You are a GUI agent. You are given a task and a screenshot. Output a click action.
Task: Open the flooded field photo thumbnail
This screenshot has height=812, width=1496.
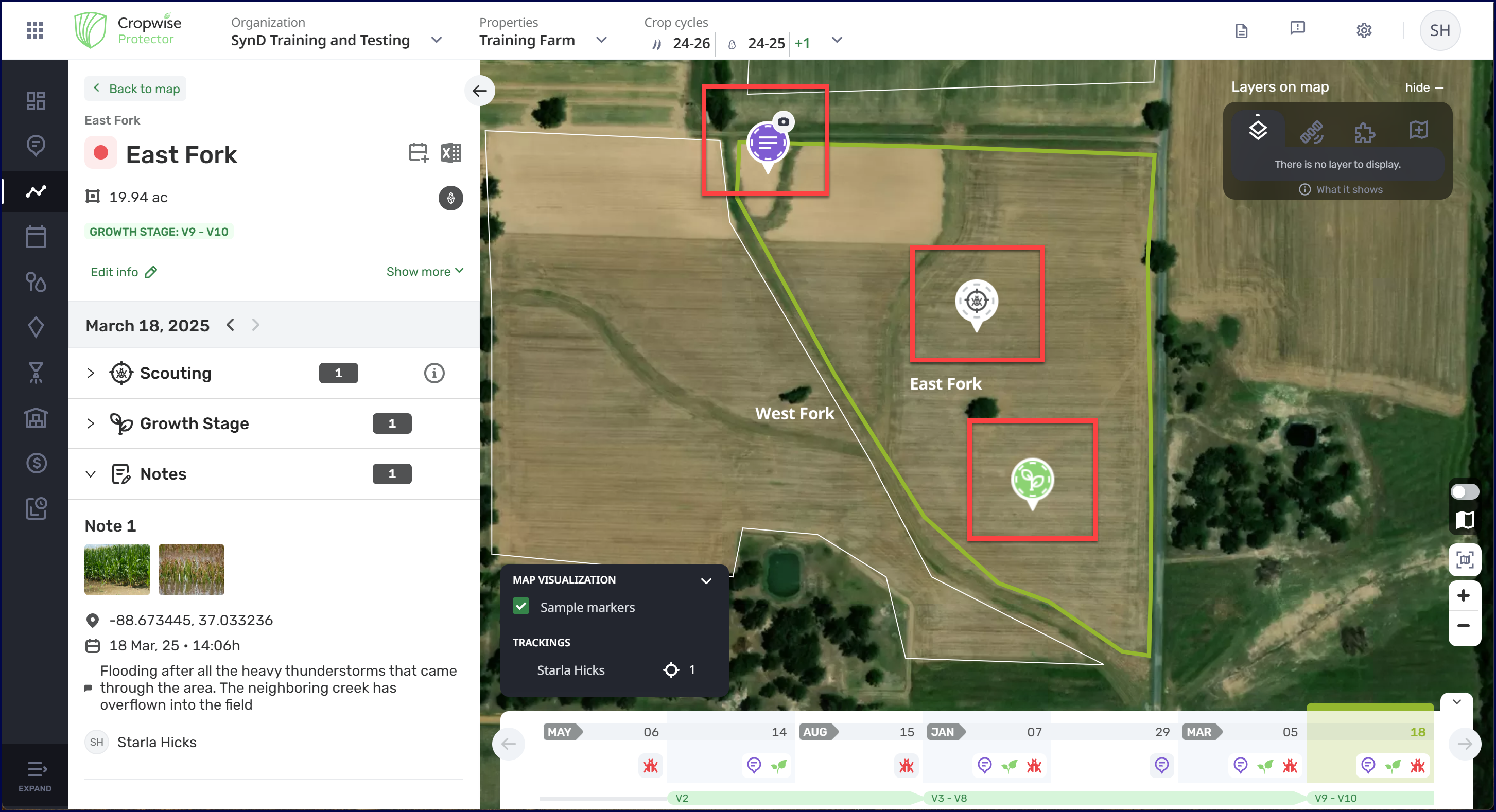coord(191,569)
